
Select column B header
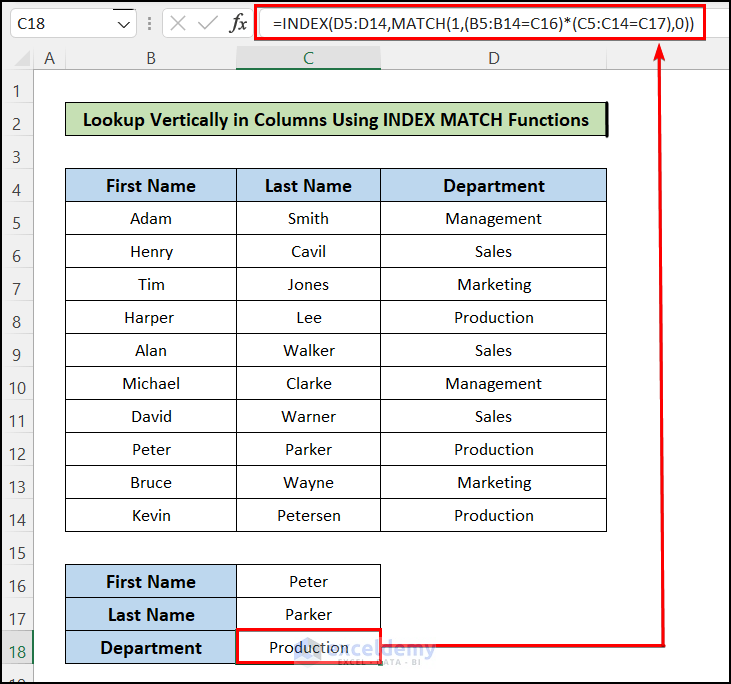tap(151, 59)
